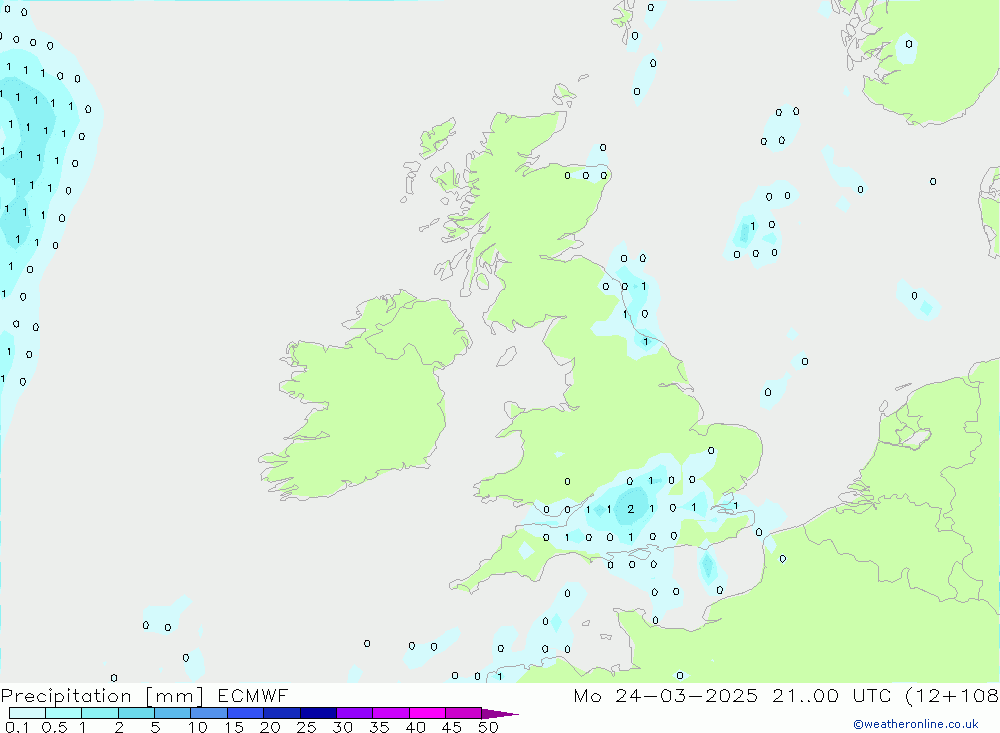Click the 0.1–0.5 mm legend color swatch

coord(27,713)
